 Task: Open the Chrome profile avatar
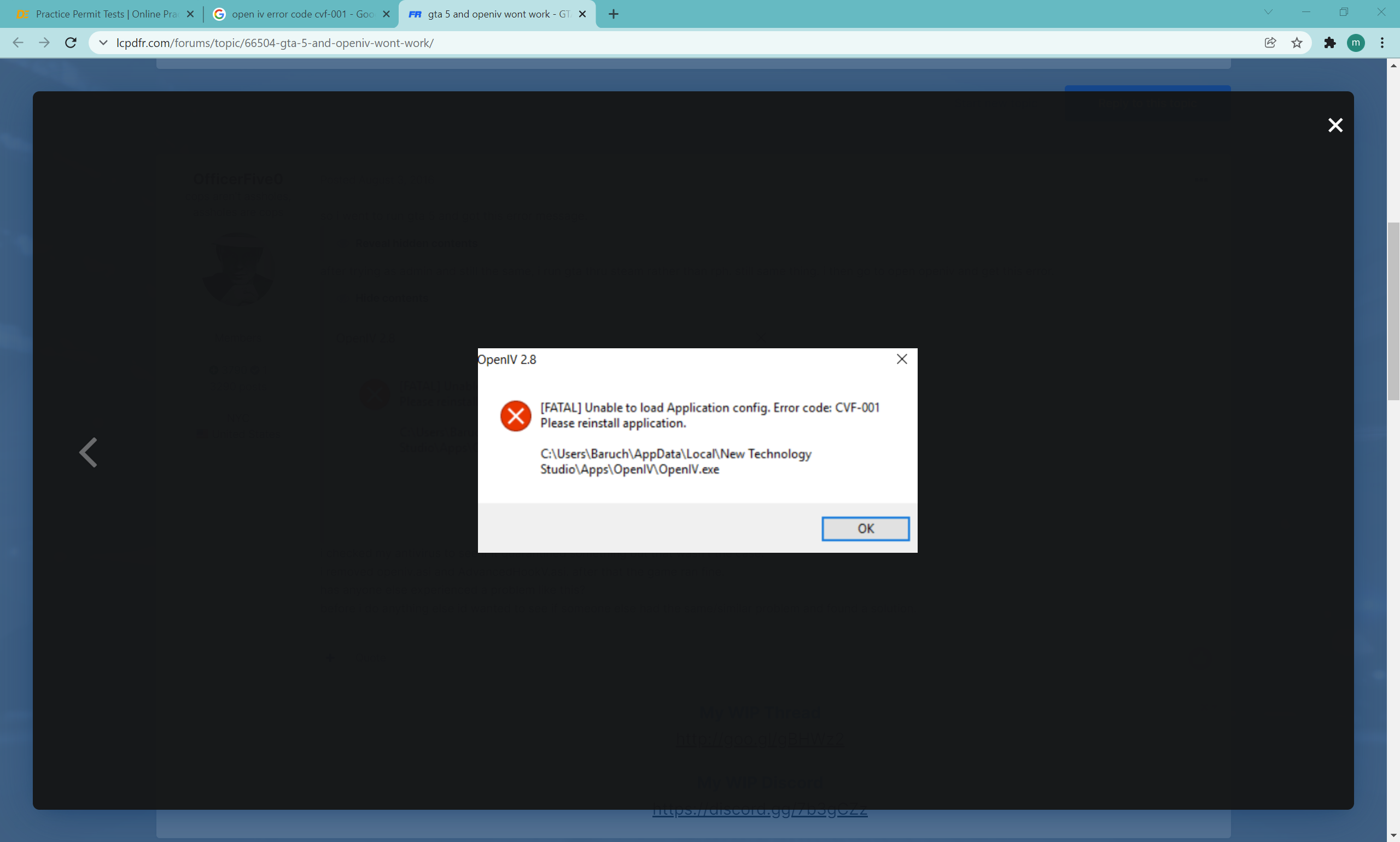pos(1356,43)
